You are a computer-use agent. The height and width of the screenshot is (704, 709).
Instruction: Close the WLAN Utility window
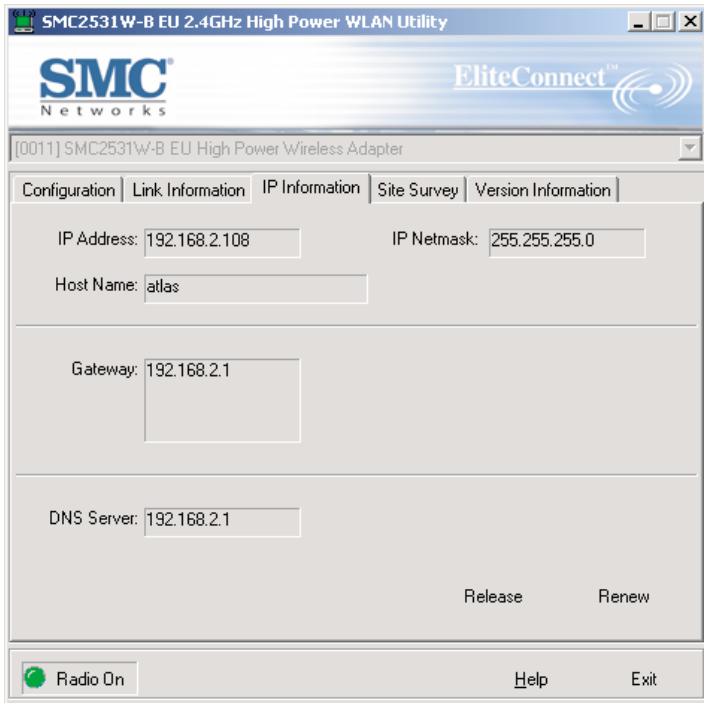[690, 22]
